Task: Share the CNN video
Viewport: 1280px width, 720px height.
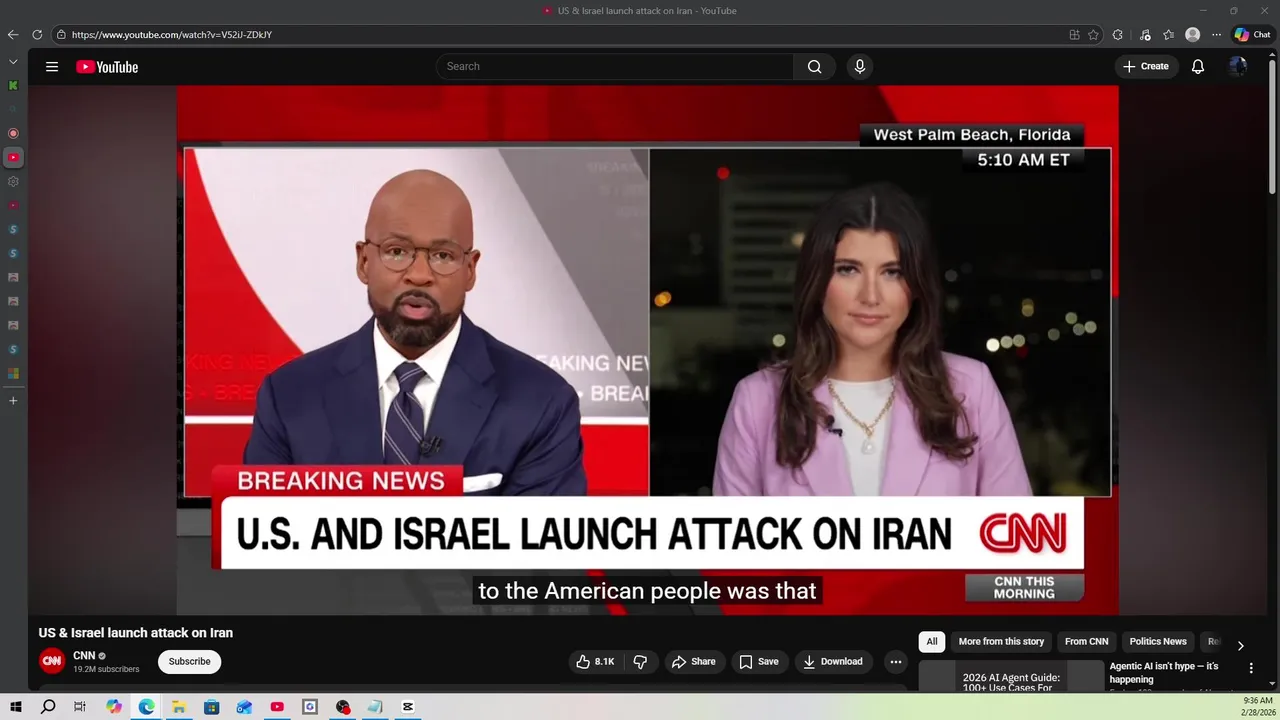Action: pos(693,662)
